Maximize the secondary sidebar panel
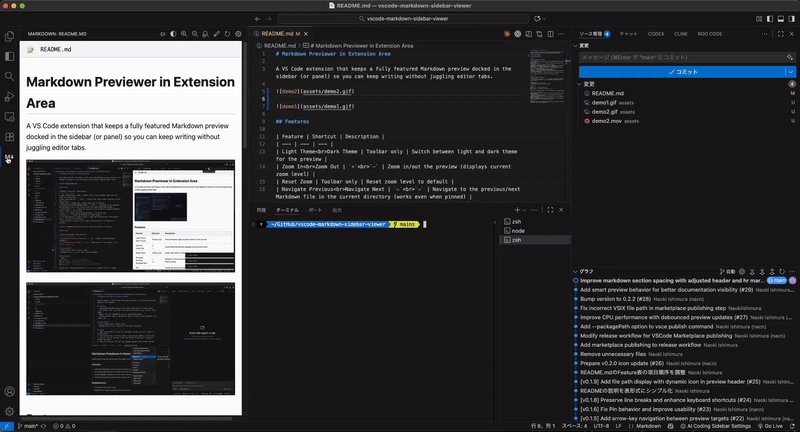The image size is (800, 432). [x=781, y=34]
